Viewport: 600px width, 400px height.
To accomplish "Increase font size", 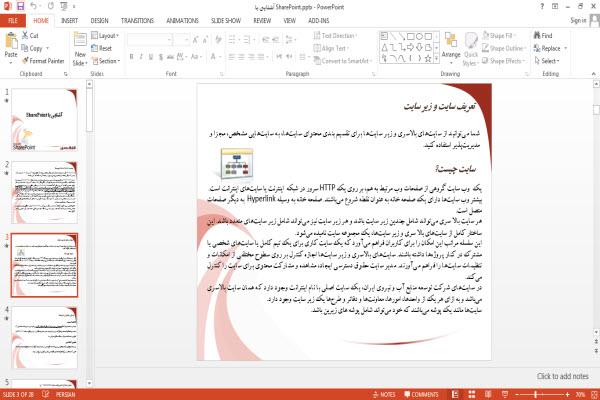I will click(196, 39).
